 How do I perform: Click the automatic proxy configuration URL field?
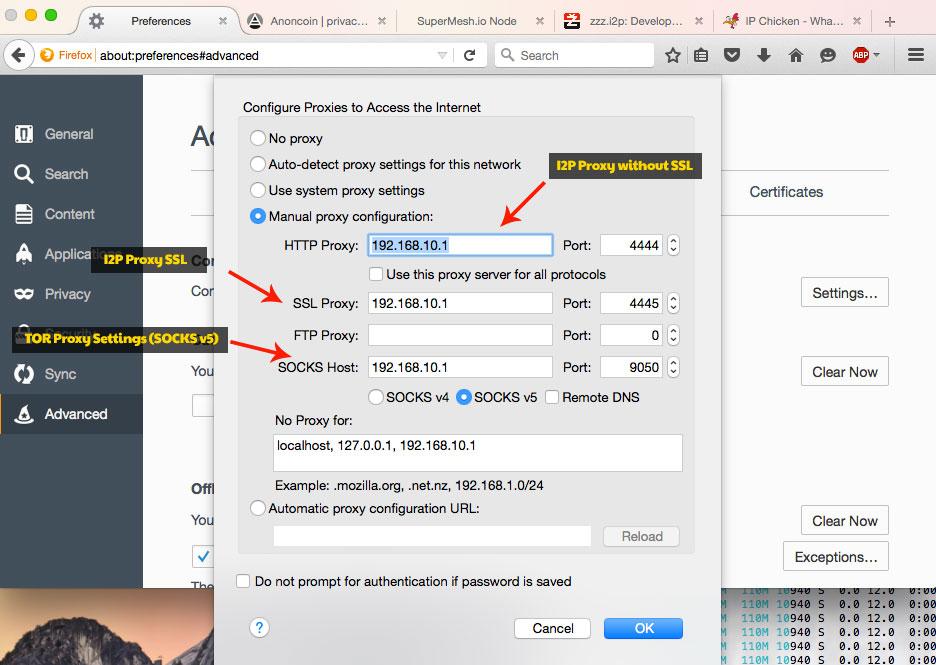pos(432,536)
